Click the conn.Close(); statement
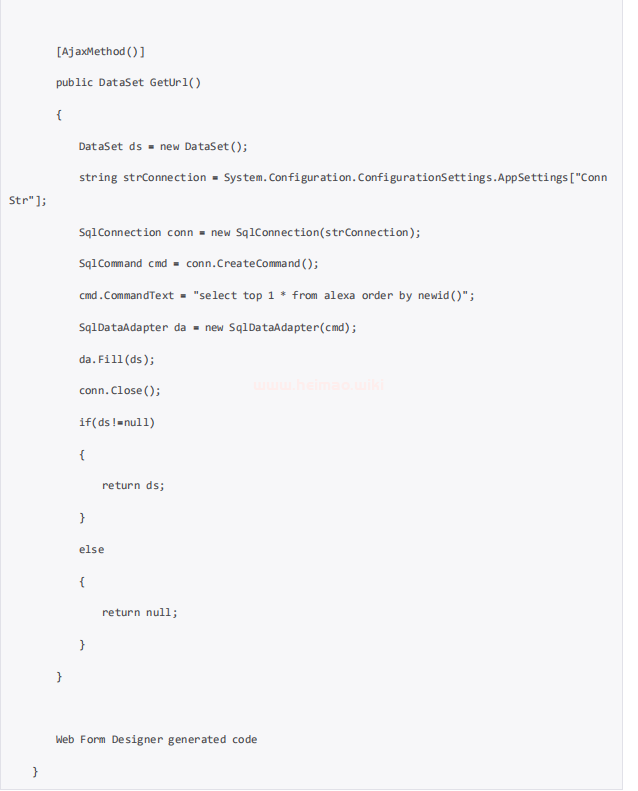 [x=120, y=390]
